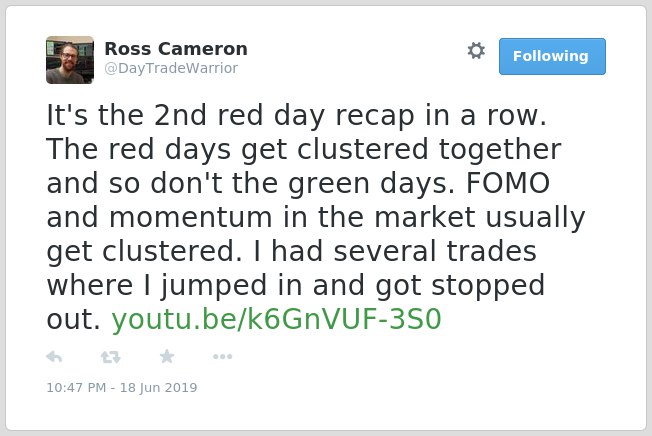Favorite the tweet with the star icon
The width and height of the screenshot is (652, 436).
167,356
